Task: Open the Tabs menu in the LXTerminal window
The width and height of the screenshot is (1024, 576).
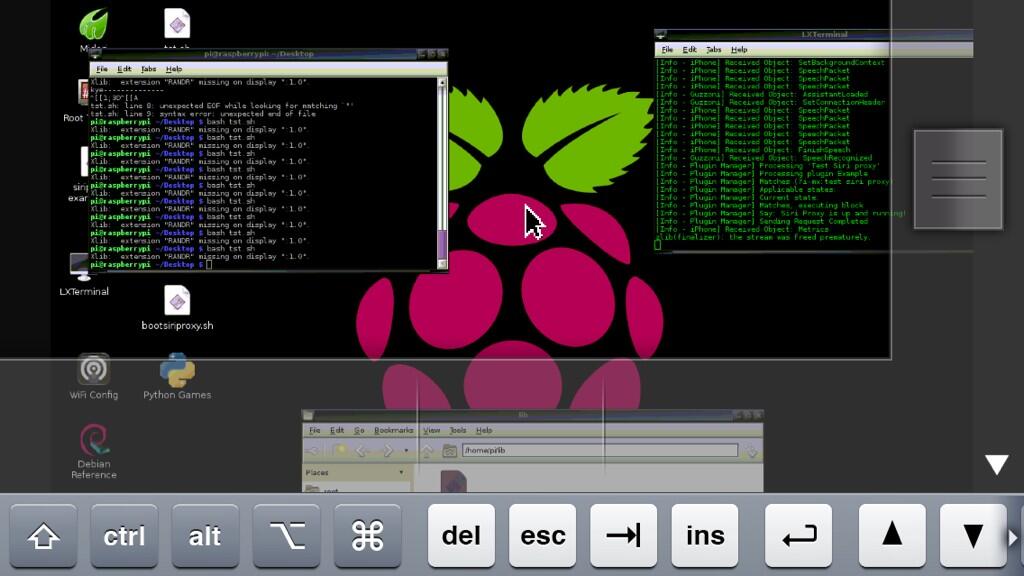Action: 714,50
